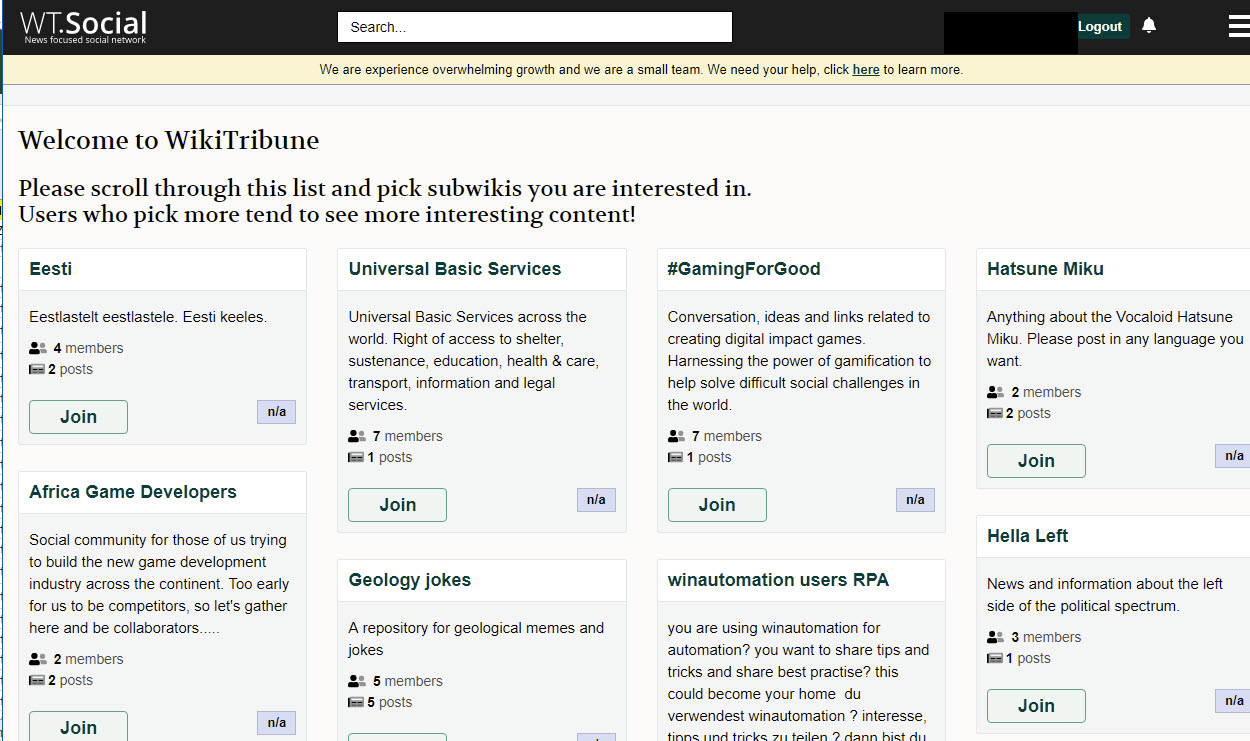The image size is (1250, 741).
Task: Click posts icon in Geology jokes card
Action: 355,702
